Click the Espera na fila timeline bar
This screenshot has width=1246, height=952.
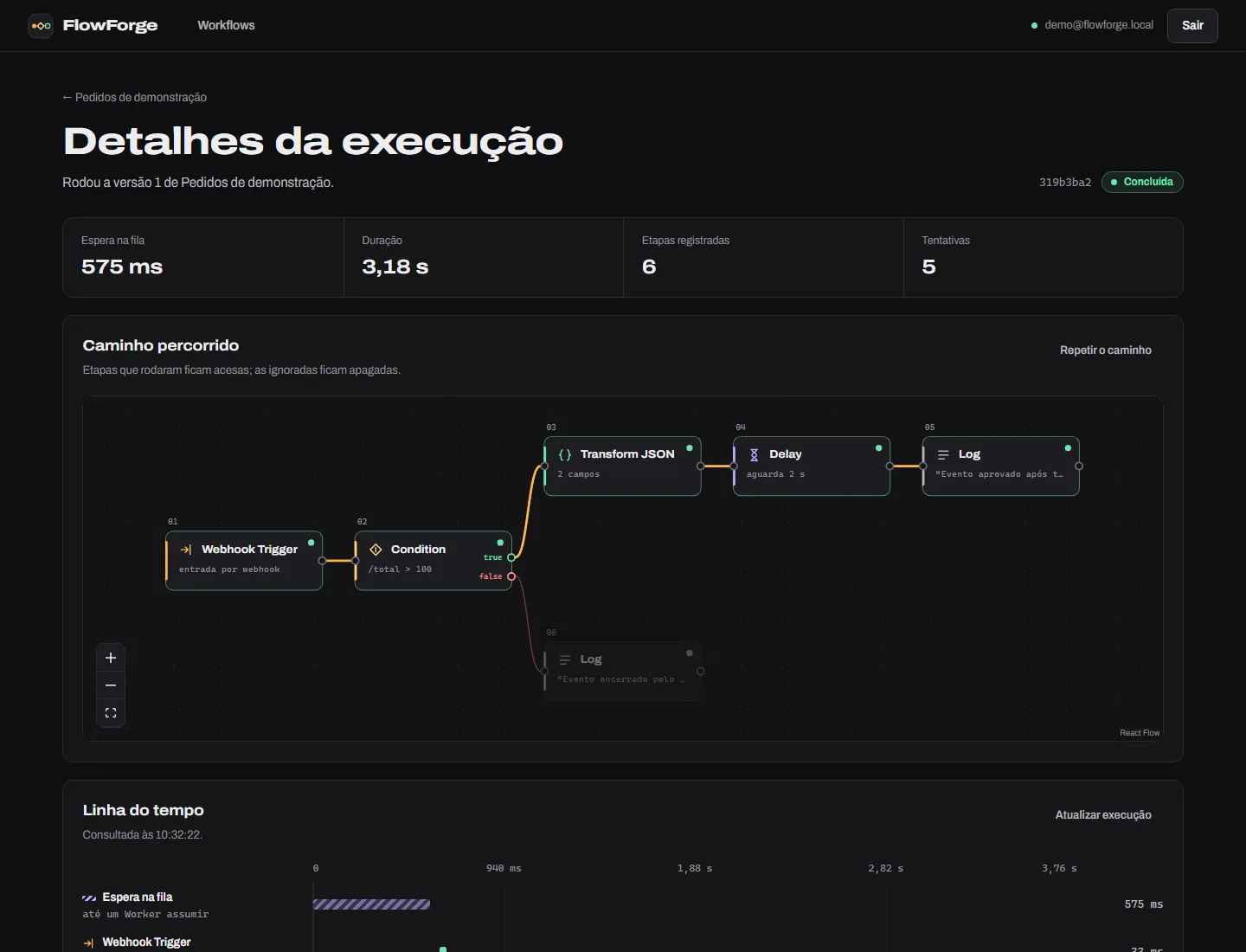(x=371, y=904)
